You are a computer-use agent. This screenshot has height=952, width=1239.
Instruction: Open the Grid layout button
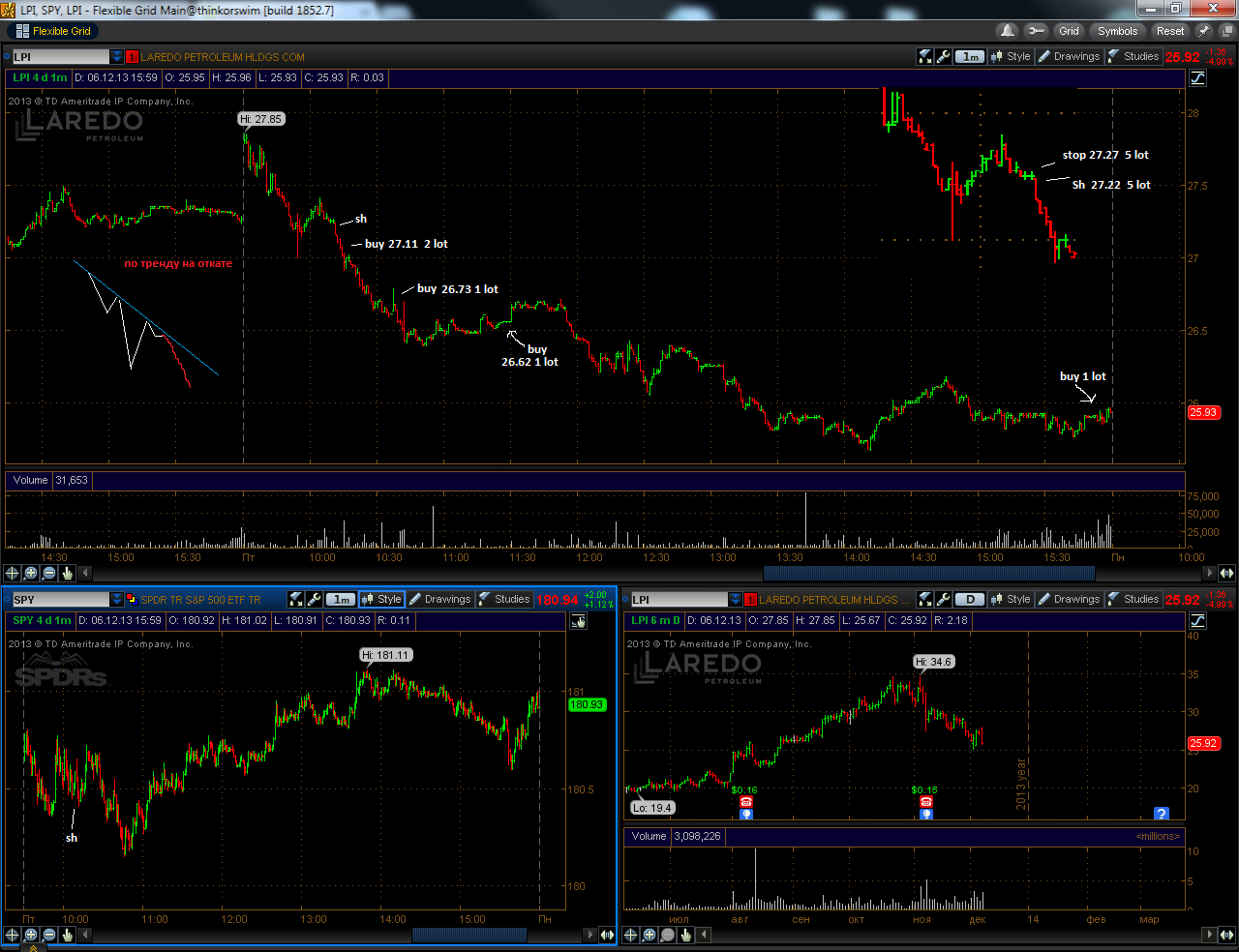1069,31
